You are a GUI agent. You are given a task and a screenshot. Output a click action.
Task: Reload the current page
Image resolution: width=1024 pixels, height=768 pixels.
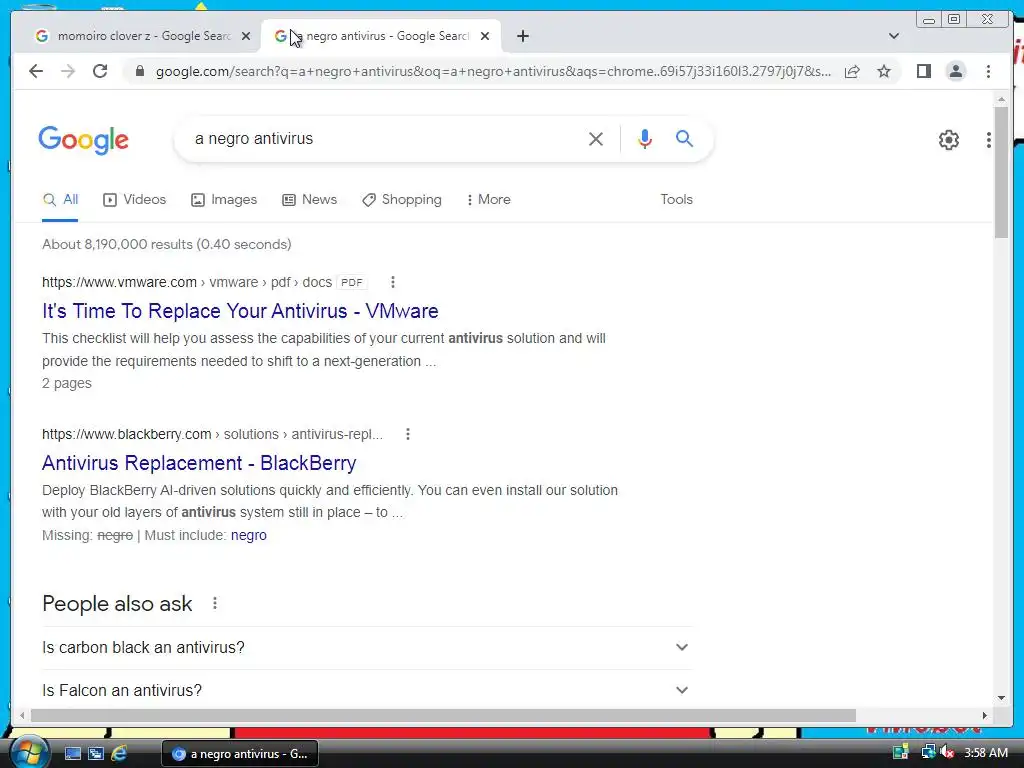(100, 71)
